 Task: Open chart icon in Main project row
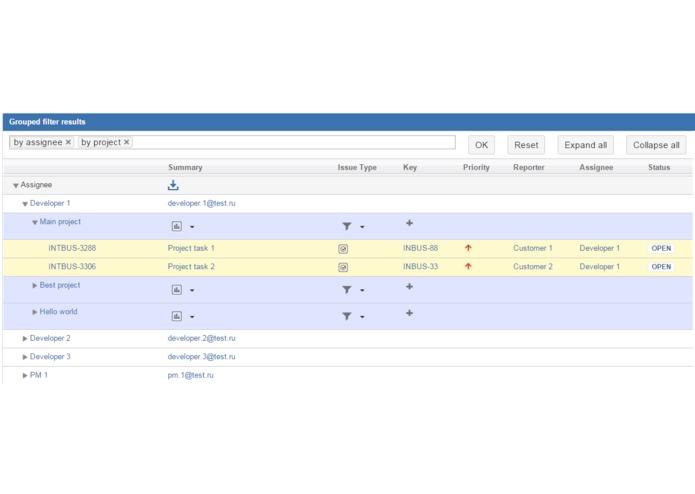point(177,226)
